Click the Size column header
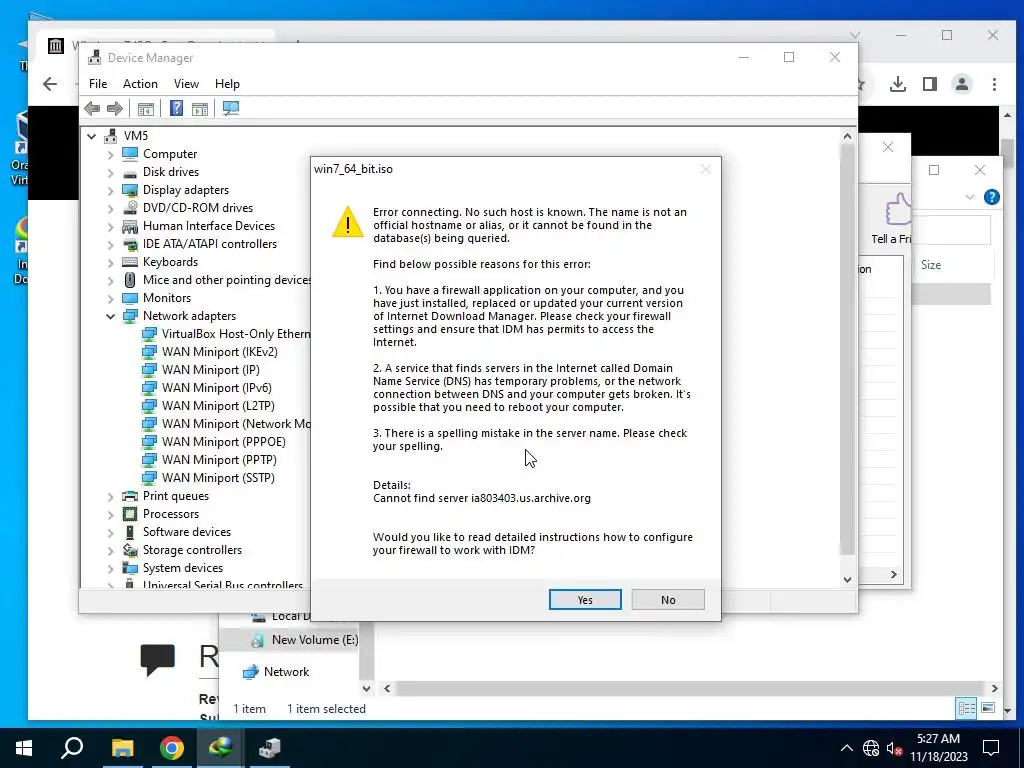The image size is (1024, 768). tap(931, 265)
